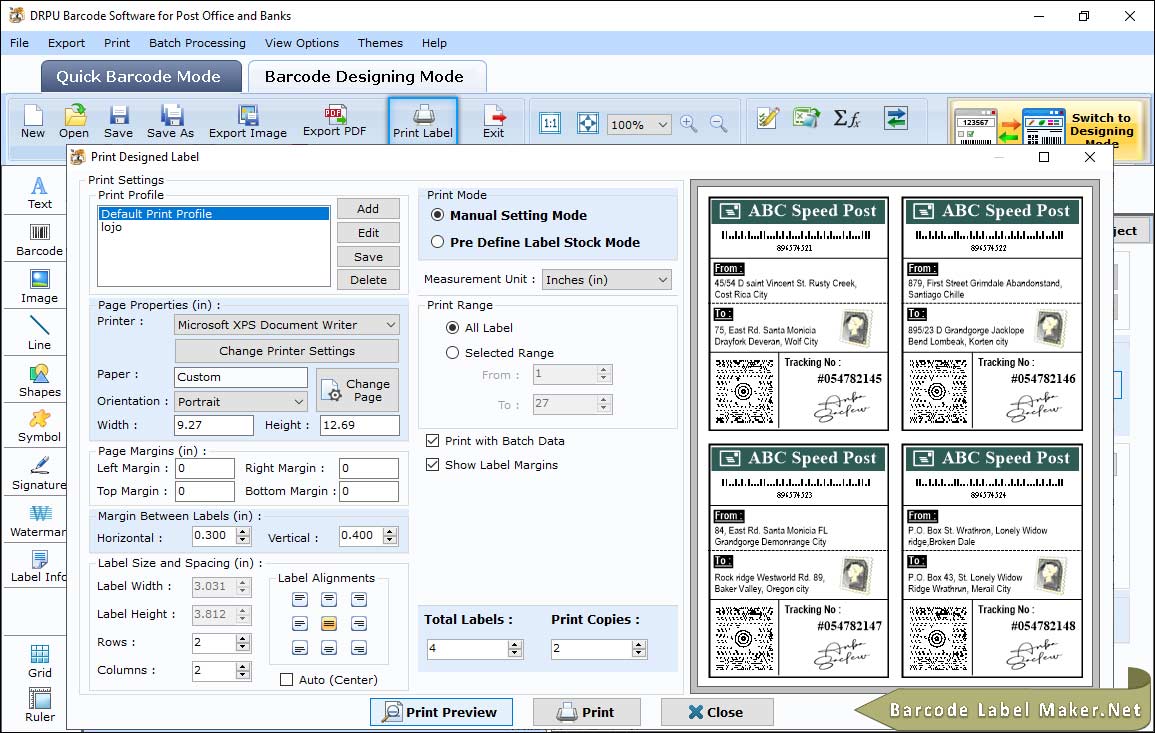Select the Line tool in sidebar

(x=40, y=334)
